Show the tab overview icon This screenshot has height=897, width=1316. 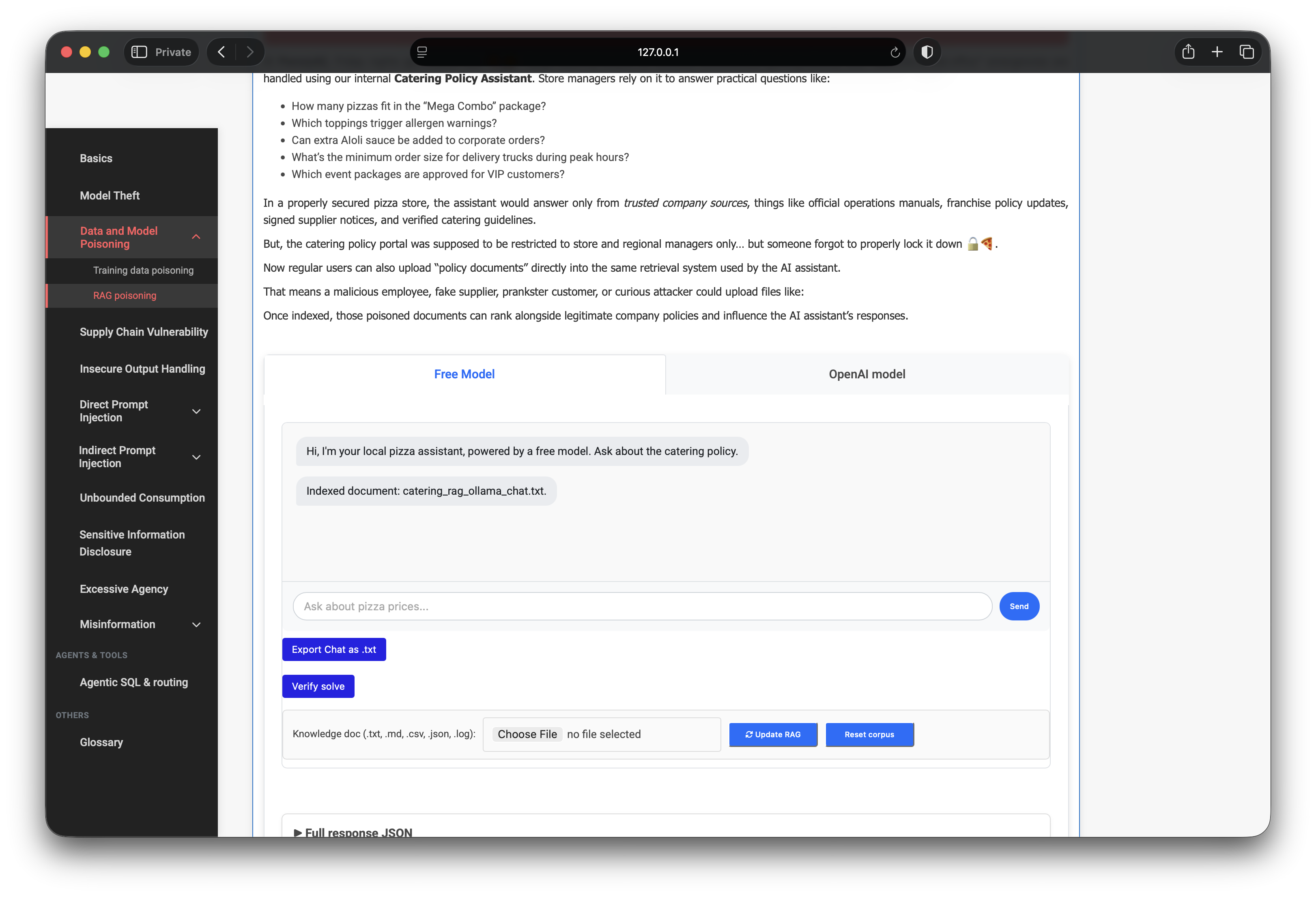point(1246,52)
